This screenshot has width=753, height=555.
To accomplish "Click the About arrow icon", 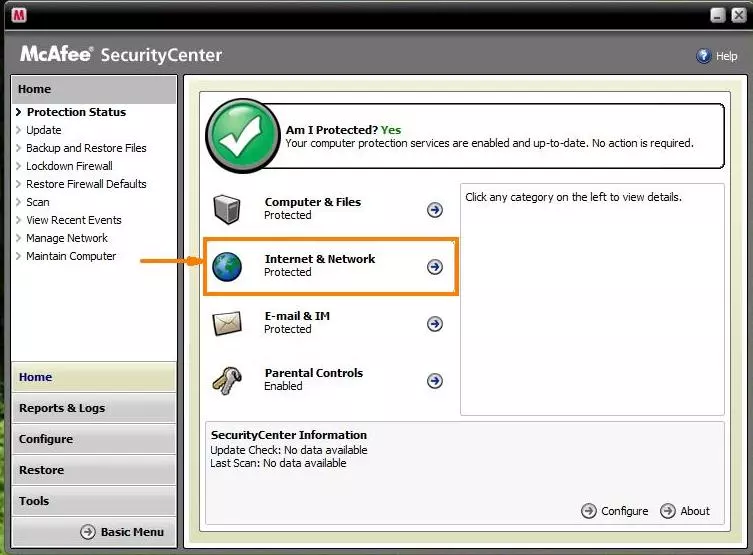I will [668, 511].
